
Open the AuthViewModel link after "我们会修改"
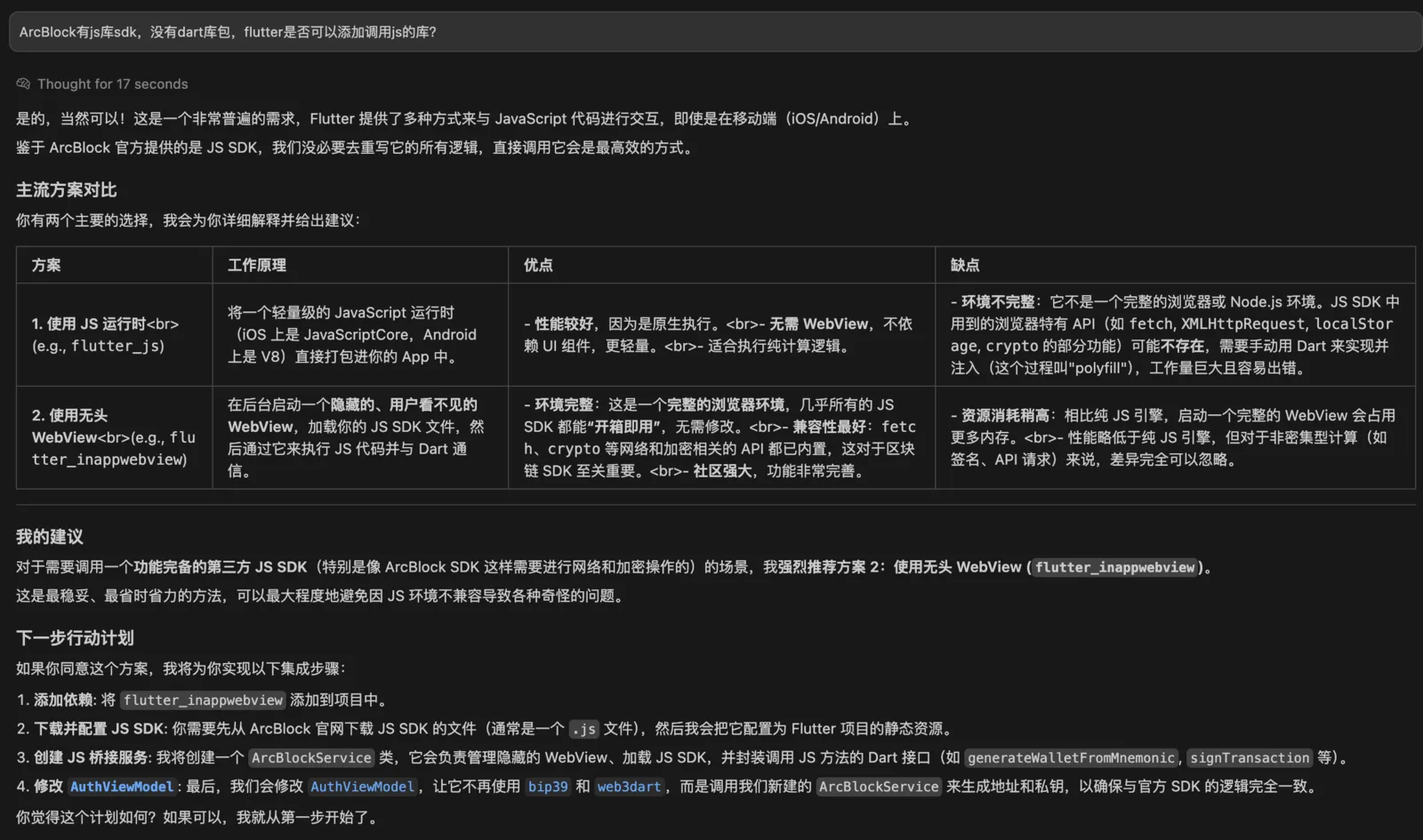362,787
